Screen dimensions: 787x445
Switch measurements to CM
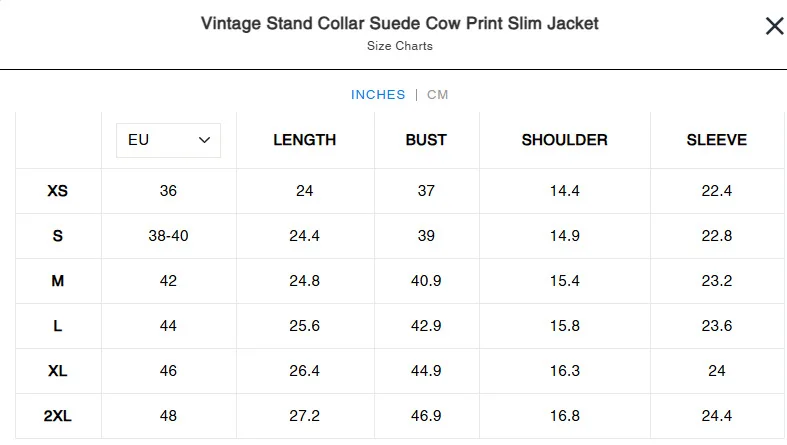point(438,95)
